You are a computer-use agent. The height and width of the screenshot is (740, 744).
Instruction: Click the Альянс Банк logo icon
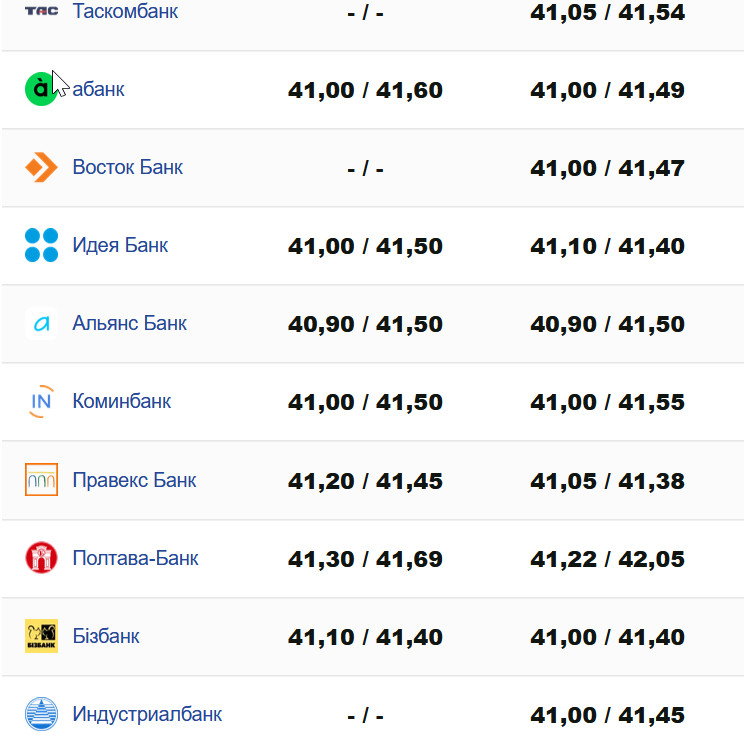(41, 323)
